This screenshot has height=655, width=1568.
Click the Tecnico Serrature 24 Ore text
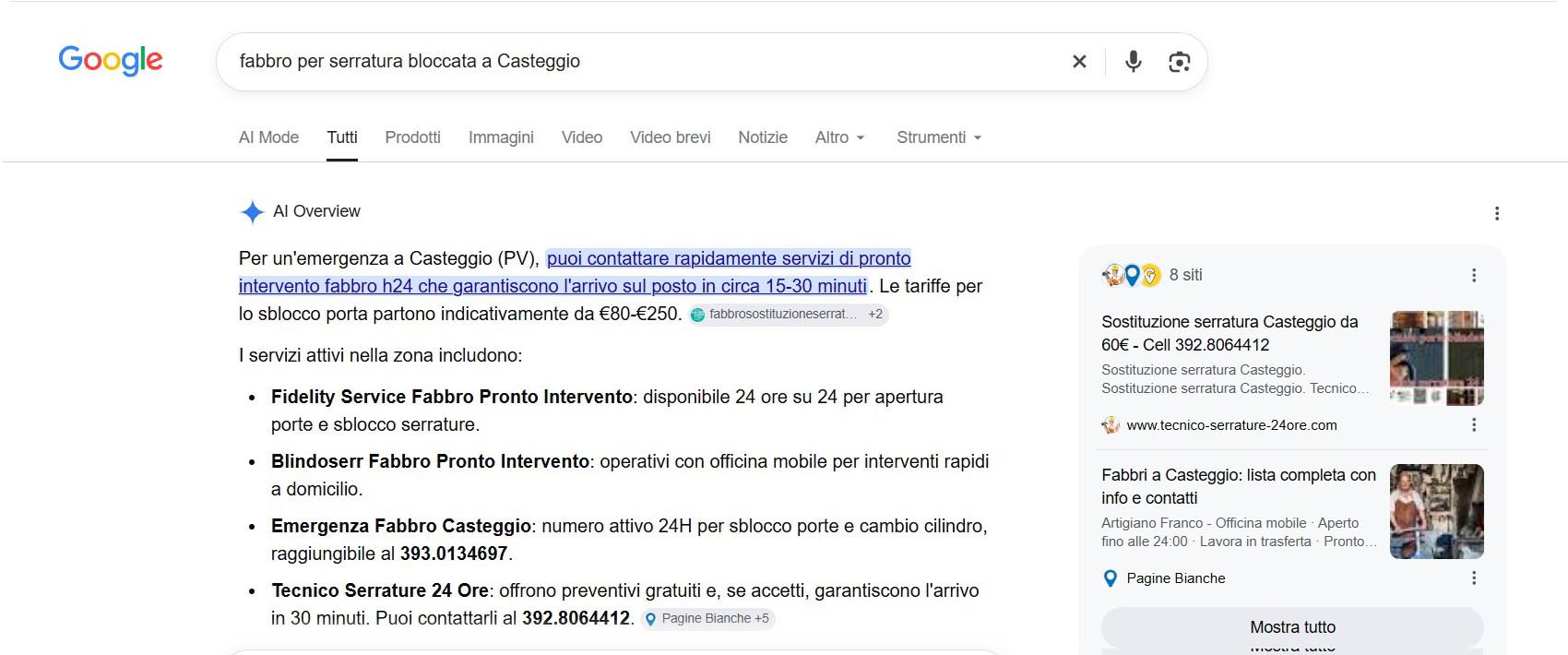[380, 590]
